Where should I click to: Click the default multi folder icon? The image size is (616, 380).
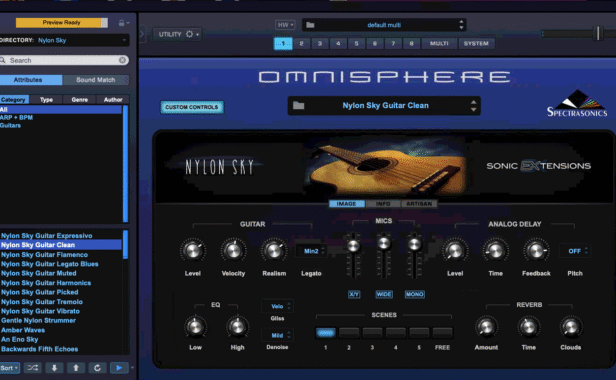310,25
